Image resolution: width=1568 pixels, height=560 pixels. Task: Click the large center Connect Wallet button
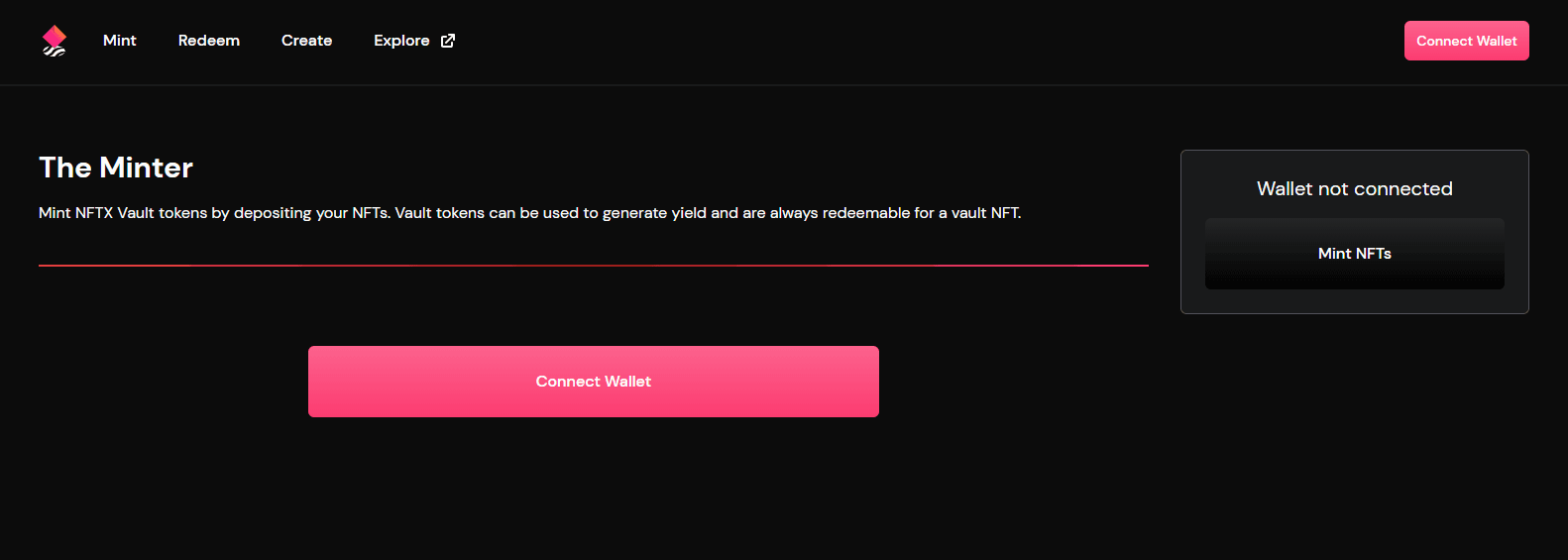click(593, 382)
